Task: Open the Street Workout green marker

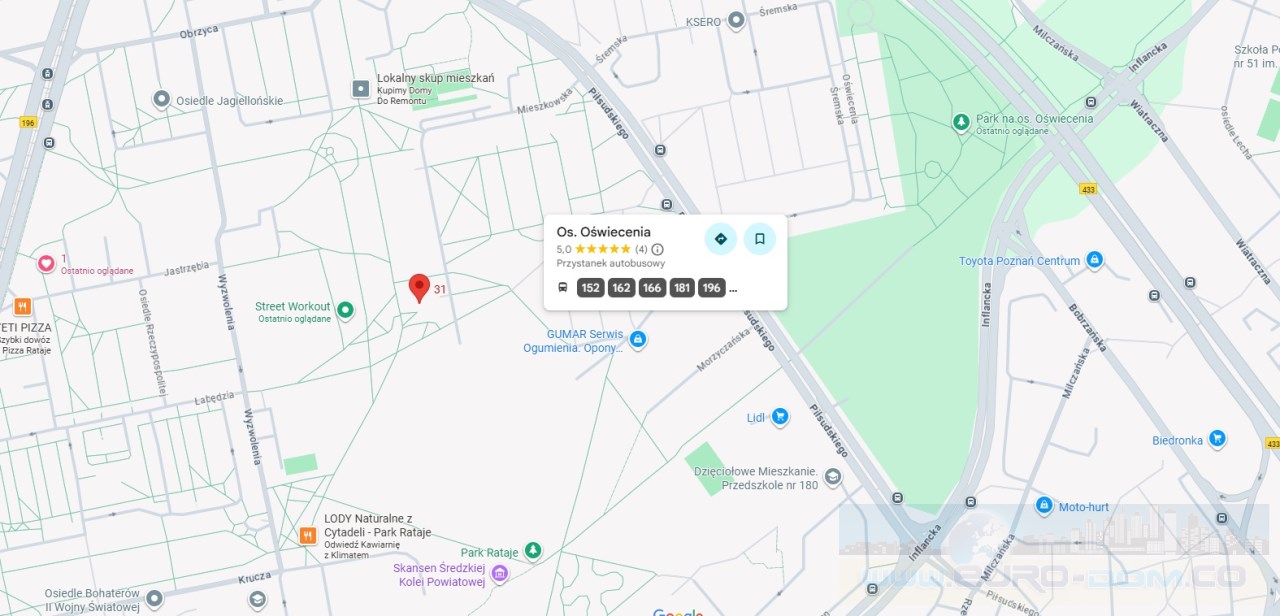Action: [345, 310]
